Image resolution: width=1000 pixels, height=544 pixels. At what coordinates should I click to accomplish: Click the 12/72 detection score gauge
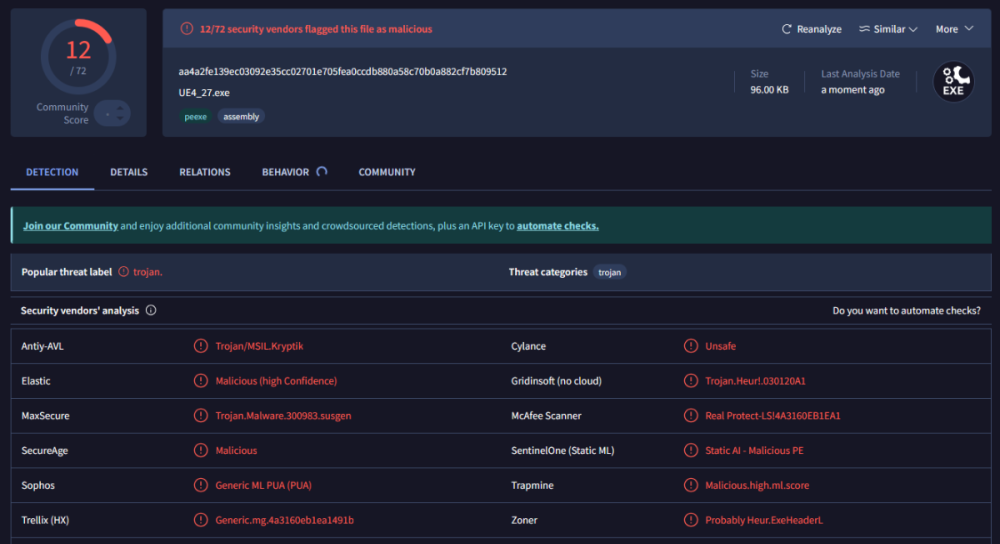tap(78, 55)
